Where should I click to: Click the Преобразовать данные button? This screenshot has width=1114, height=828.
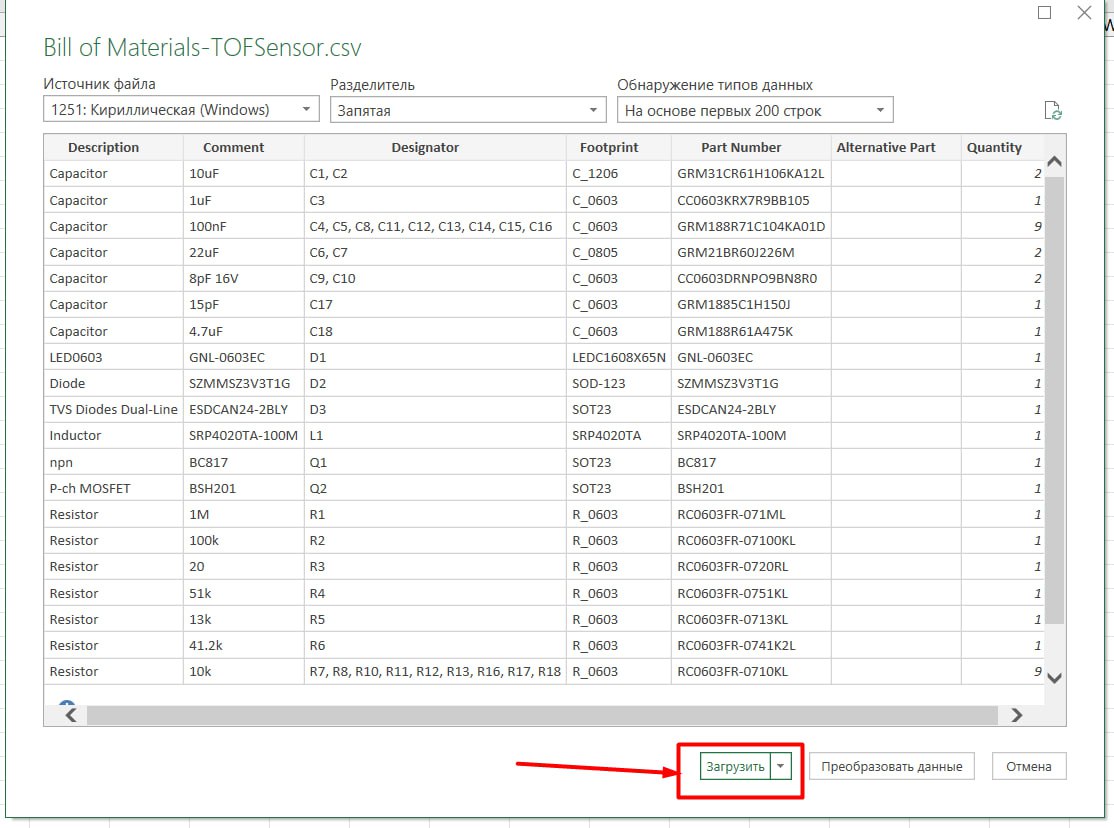pyautogui.click(x=891, y=767)
